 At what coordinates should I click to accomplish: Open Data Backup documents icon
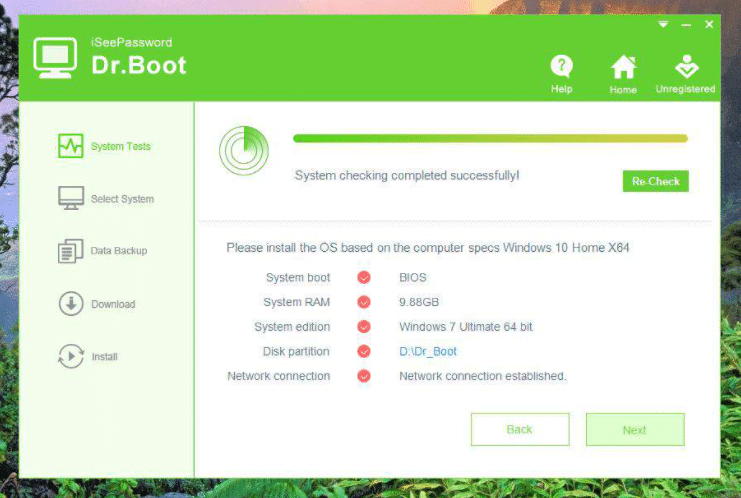(70, 251)
